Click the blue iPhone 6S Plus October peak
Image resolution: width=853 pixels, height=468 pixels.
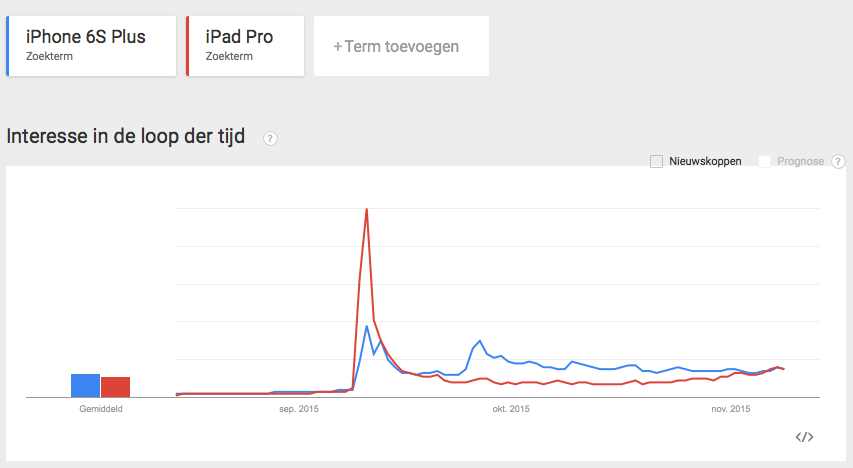point(480,341)
